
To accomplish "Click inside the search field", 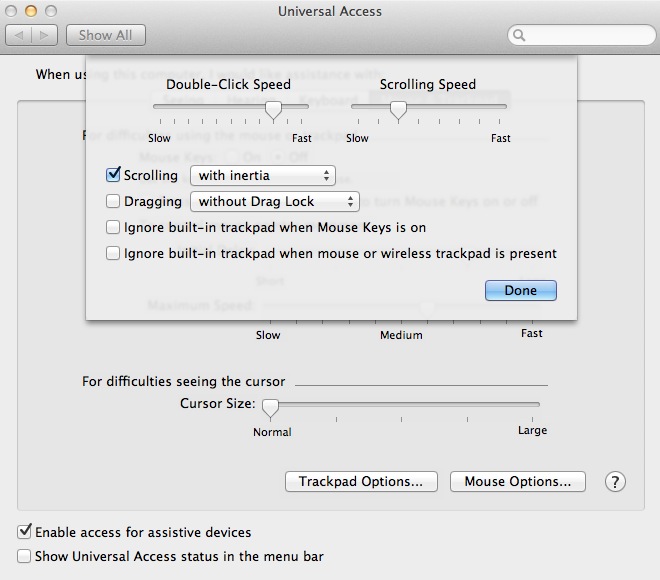I will [x=582, y=35].
